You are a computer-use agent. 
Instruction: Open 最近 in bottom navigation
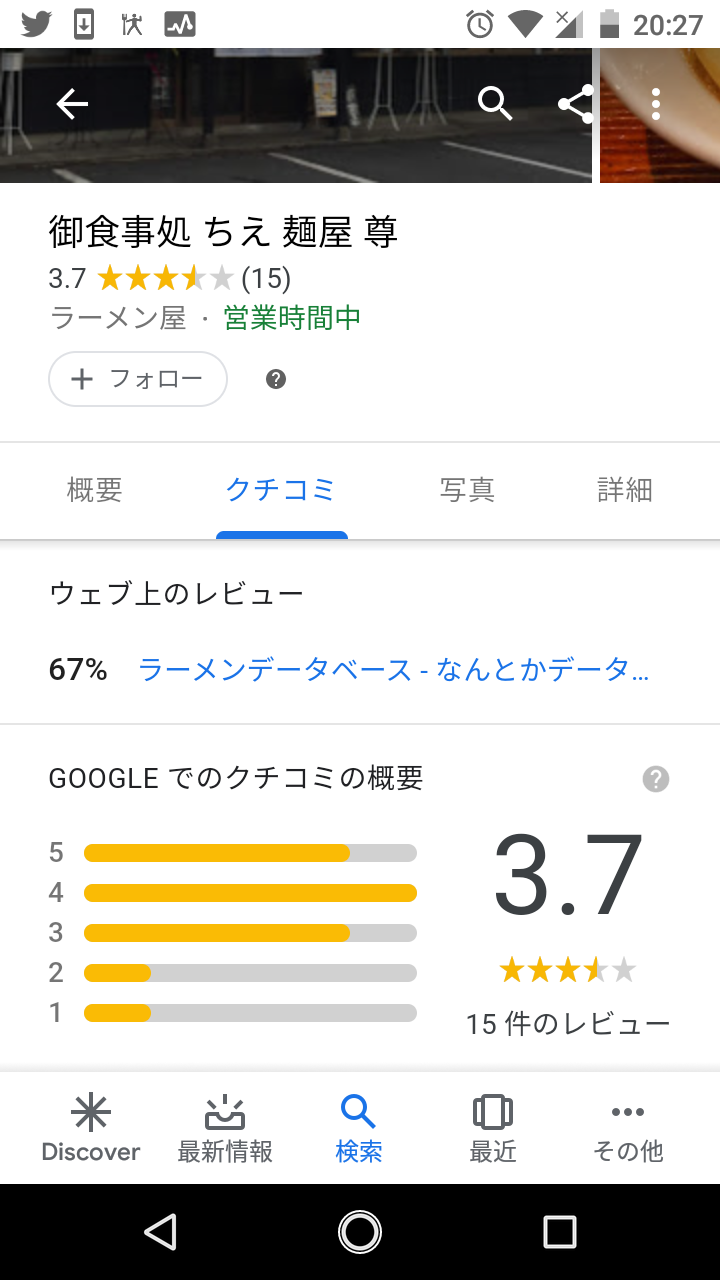493,1128
